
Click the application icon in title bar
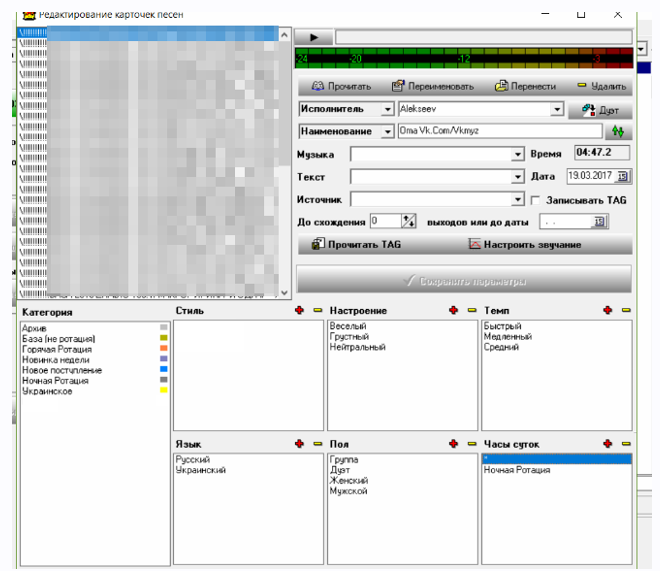[29, 16]
